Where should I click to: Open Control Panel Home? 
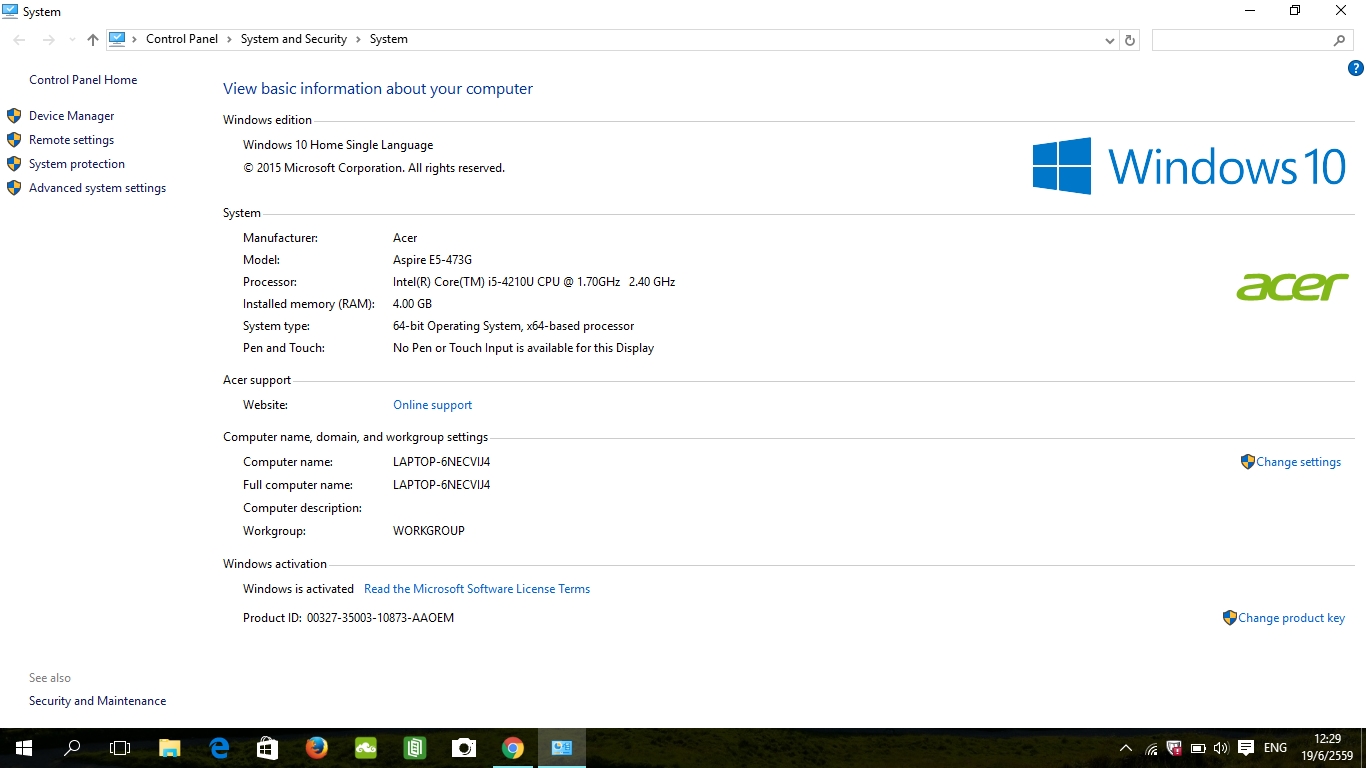(83, 80)
